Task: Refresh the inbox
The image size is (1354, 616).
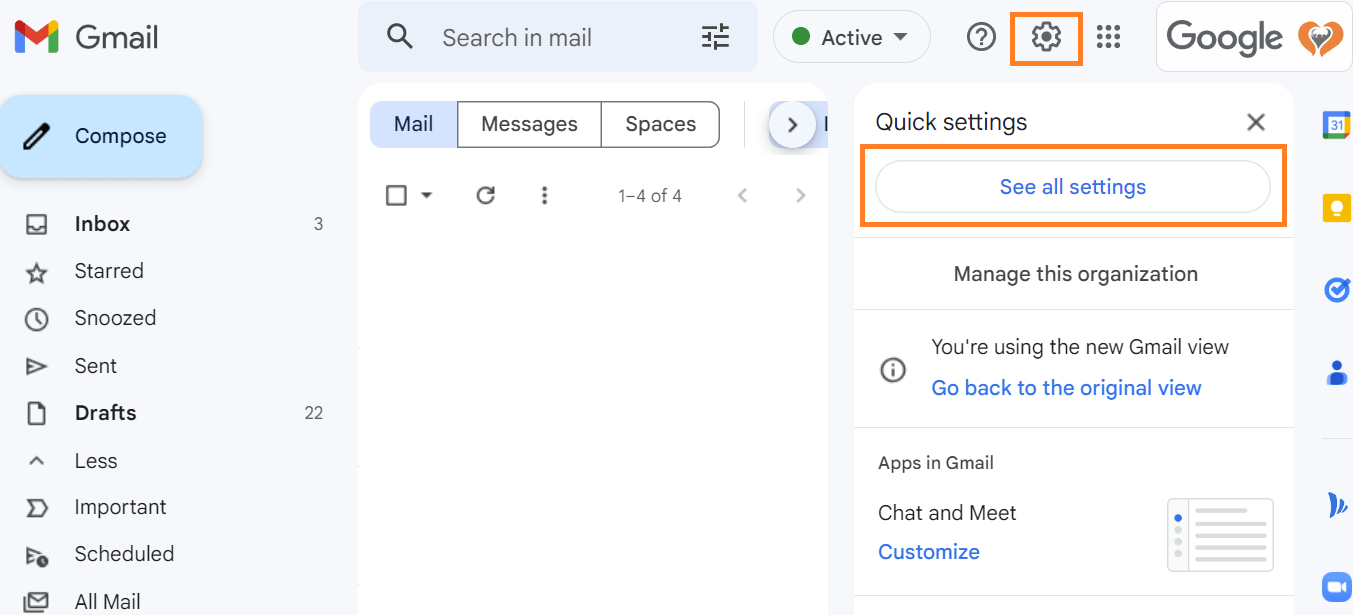Action: click(485, 195)
